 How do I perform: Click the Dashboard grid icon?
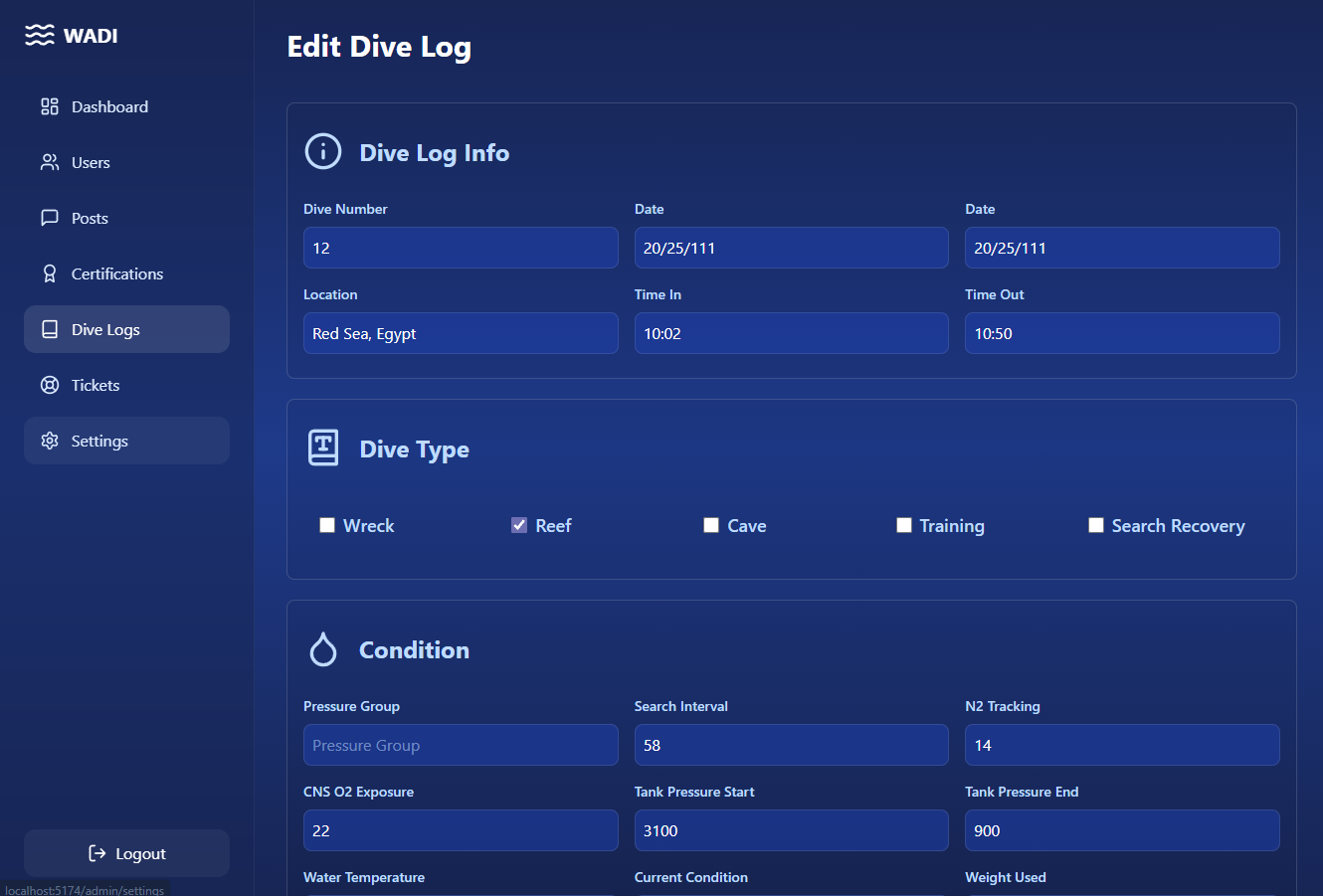50,106
